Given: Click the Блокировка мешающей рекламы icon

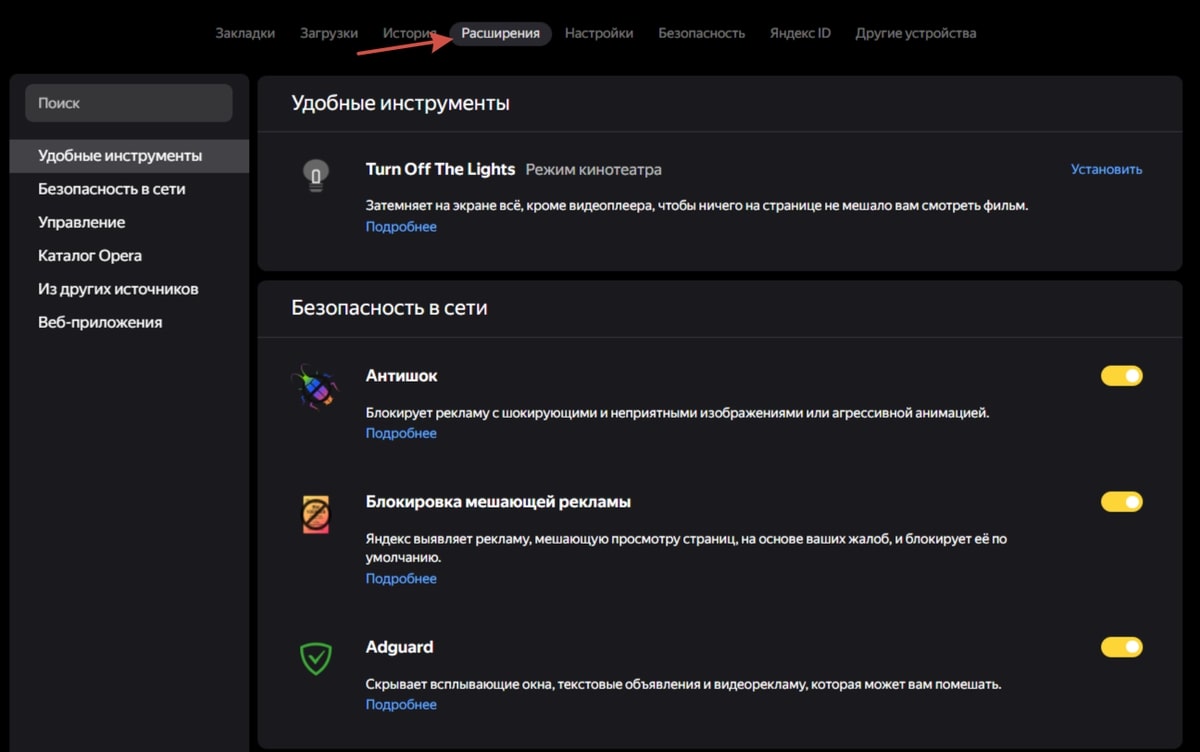Looking at the screenshot, I should click(x=316, y=513).
